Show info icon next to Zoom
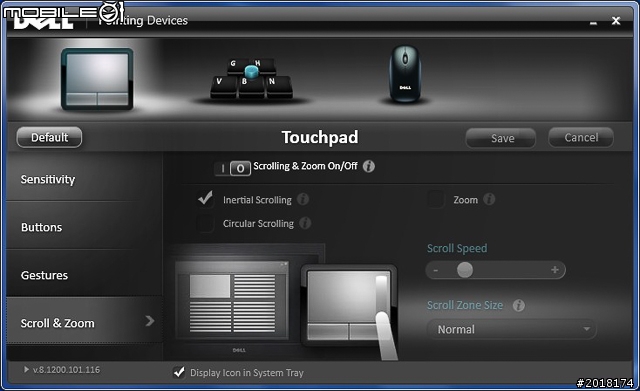640x391 pixels. (x=489, y=199)
